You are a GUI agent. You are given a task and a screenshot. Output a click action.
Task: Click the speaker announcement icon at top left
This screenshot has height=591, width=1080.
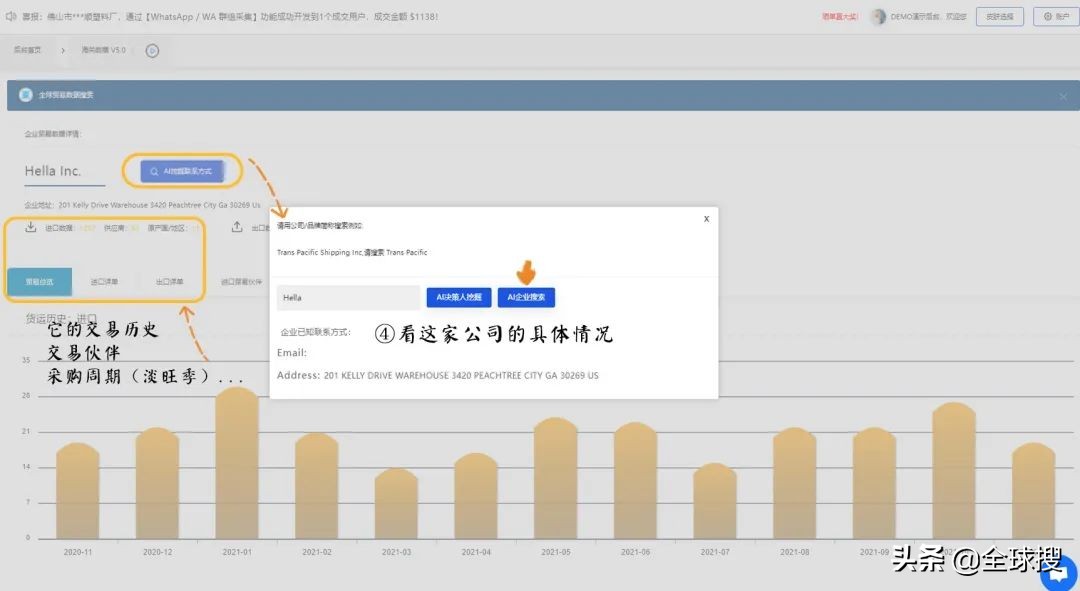pos(10,16)
